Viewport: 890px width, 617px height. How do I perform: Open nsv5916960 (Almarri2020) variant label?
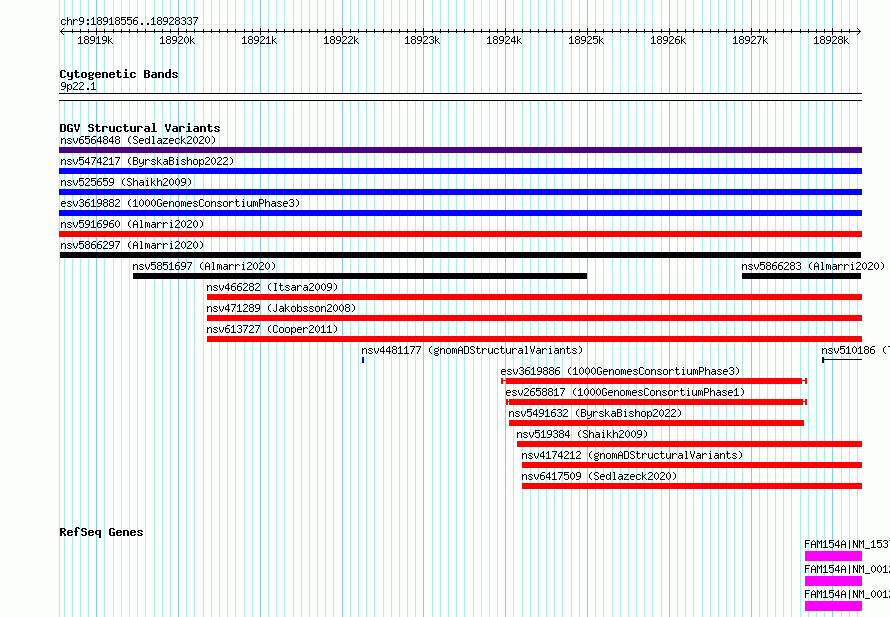[x=132, y=224]
